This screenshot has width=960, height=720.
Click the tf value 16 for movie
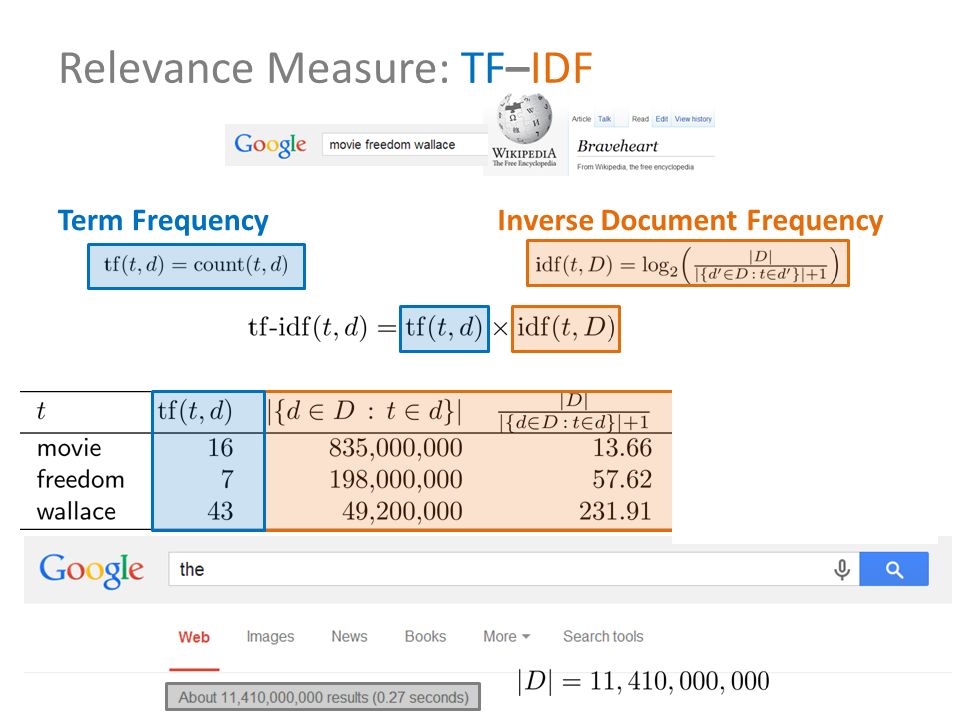[x=220, y=448]
